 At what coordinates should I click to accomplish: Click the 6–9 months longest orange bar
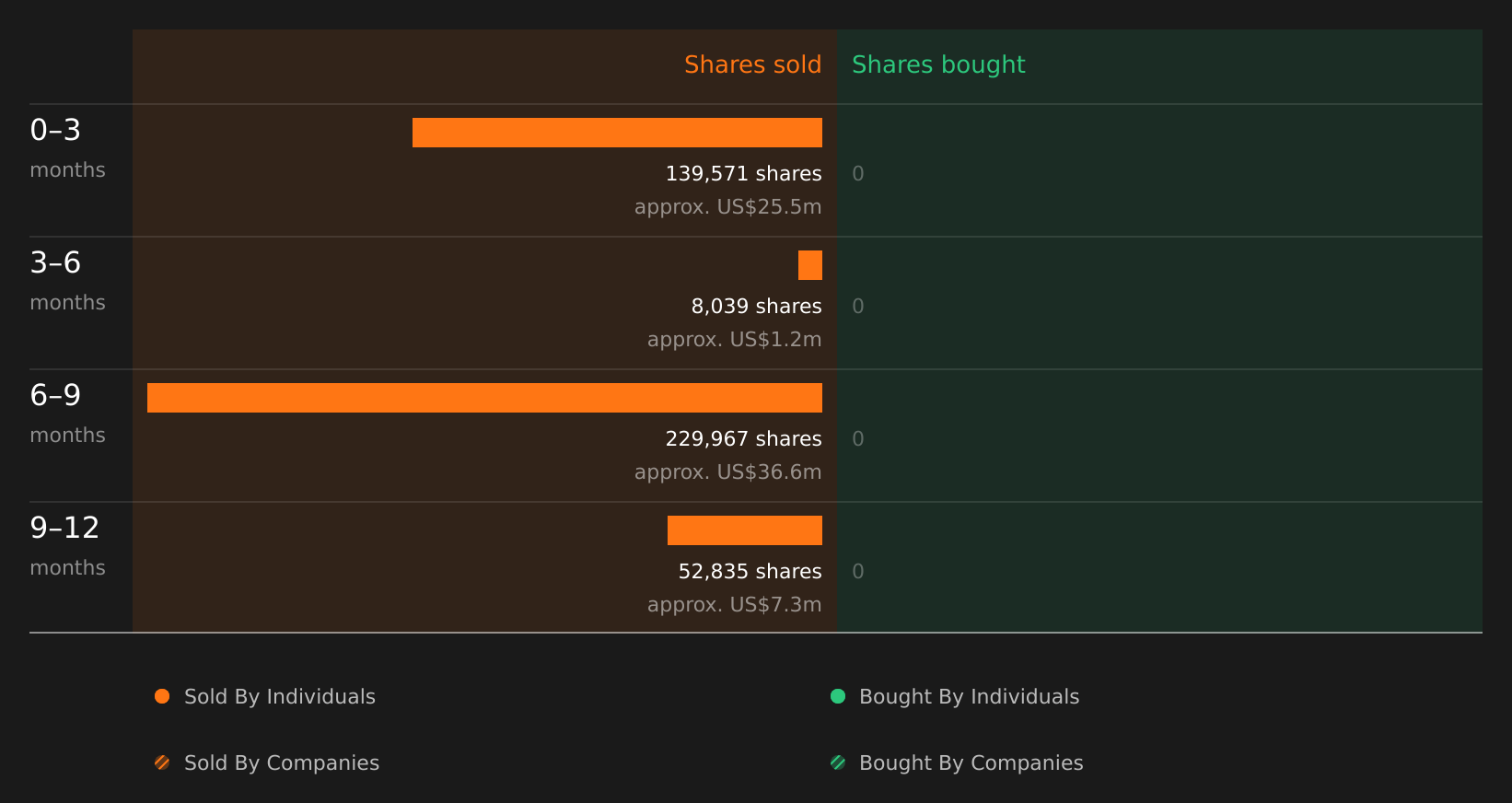pyautogui.click(x=484, y=398)
